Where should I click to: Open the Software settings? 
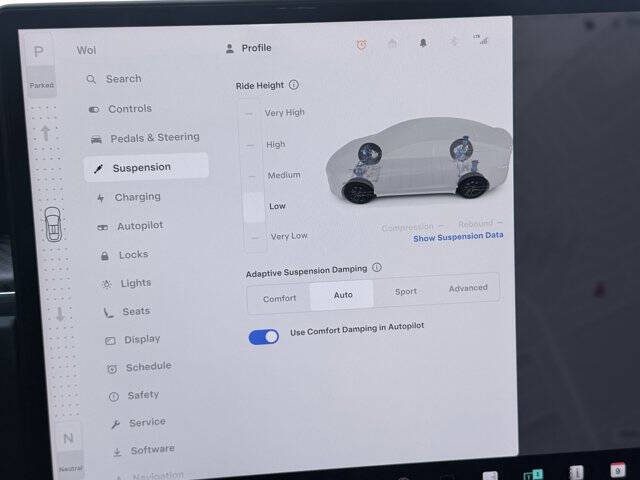(x=144, y=450)
